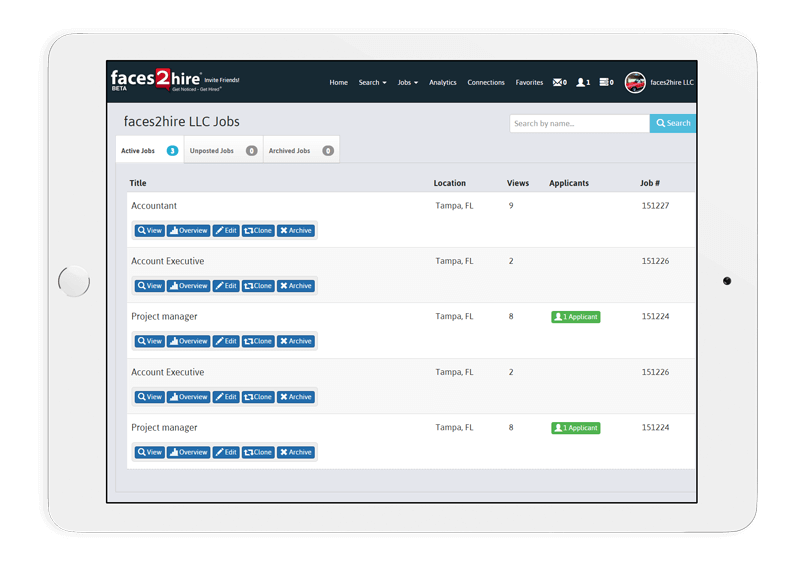The height and width of the screenshot is (564, 800).
Task: Open Overview for the Accountant job
Action: (x=188, y=231)
